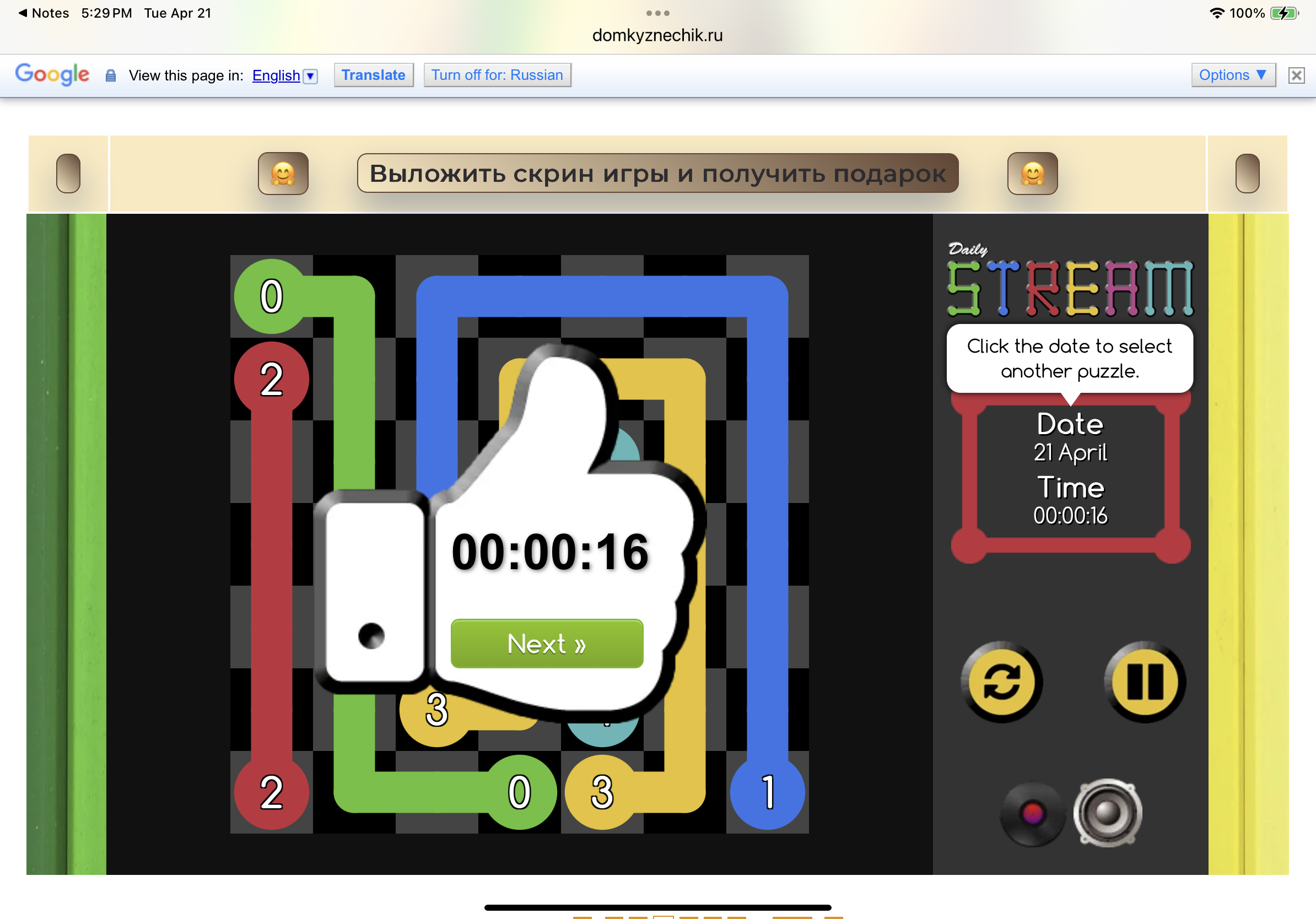Tap the bottom red 2 endpoint circle
The height and width of the screenshot is (919, 1316).
(271, 792)
